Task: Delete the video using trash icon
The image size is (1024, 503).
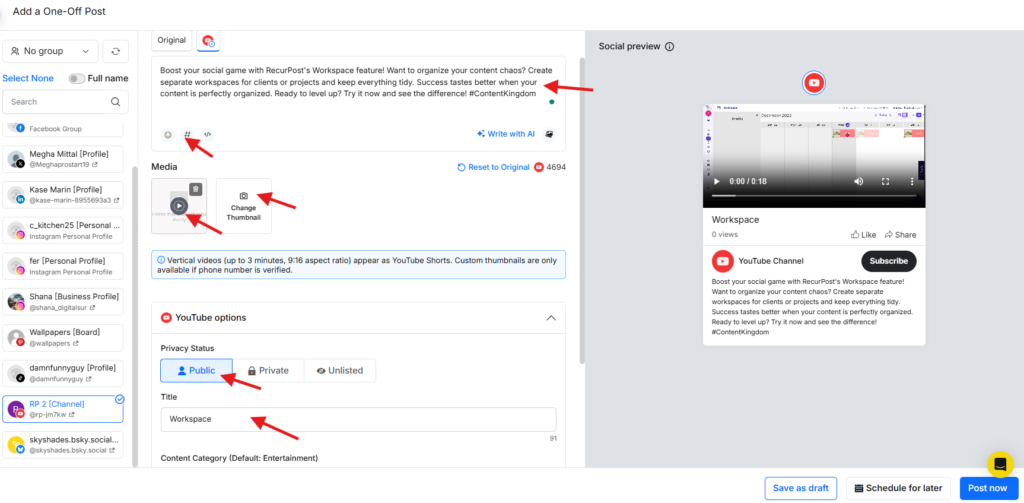Action: pyautogui.click(x=196, y=189)
